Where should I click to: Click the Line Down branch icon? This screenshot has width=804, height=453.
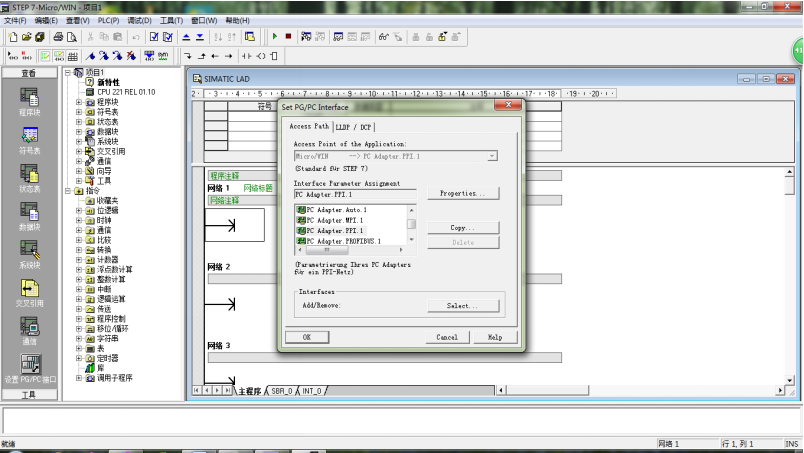[x=188, y=56]
